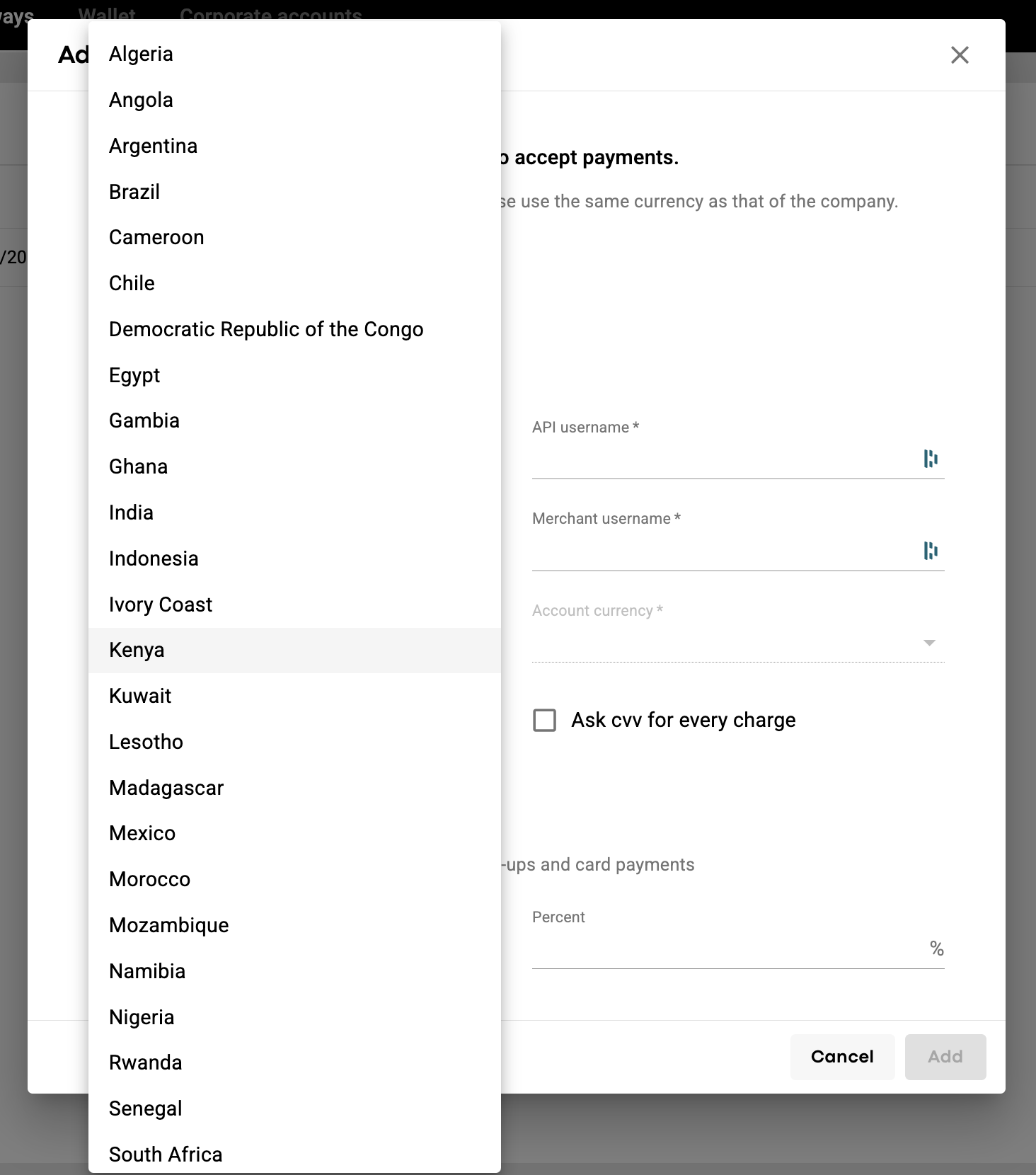
Task: Click the password manager icon in API username
Action: (x=931, y=459)
